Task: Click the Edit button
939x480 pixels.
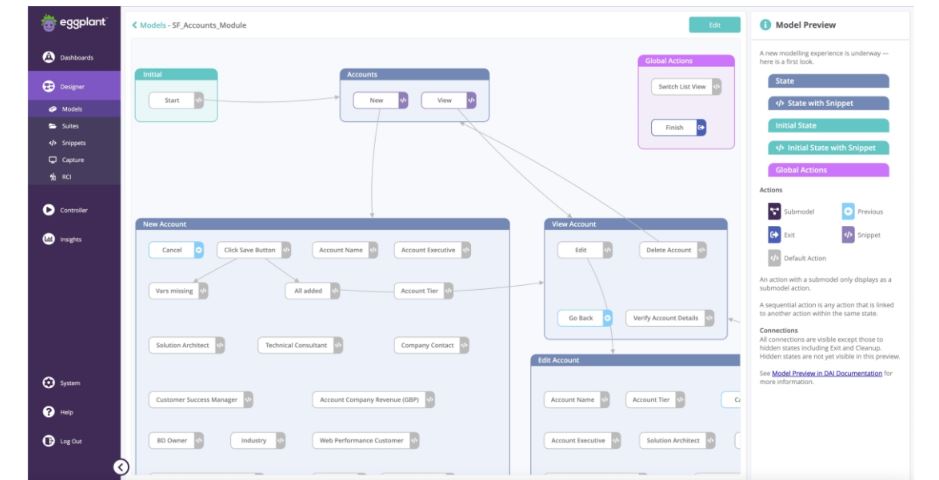Action: tap(714, 25)
